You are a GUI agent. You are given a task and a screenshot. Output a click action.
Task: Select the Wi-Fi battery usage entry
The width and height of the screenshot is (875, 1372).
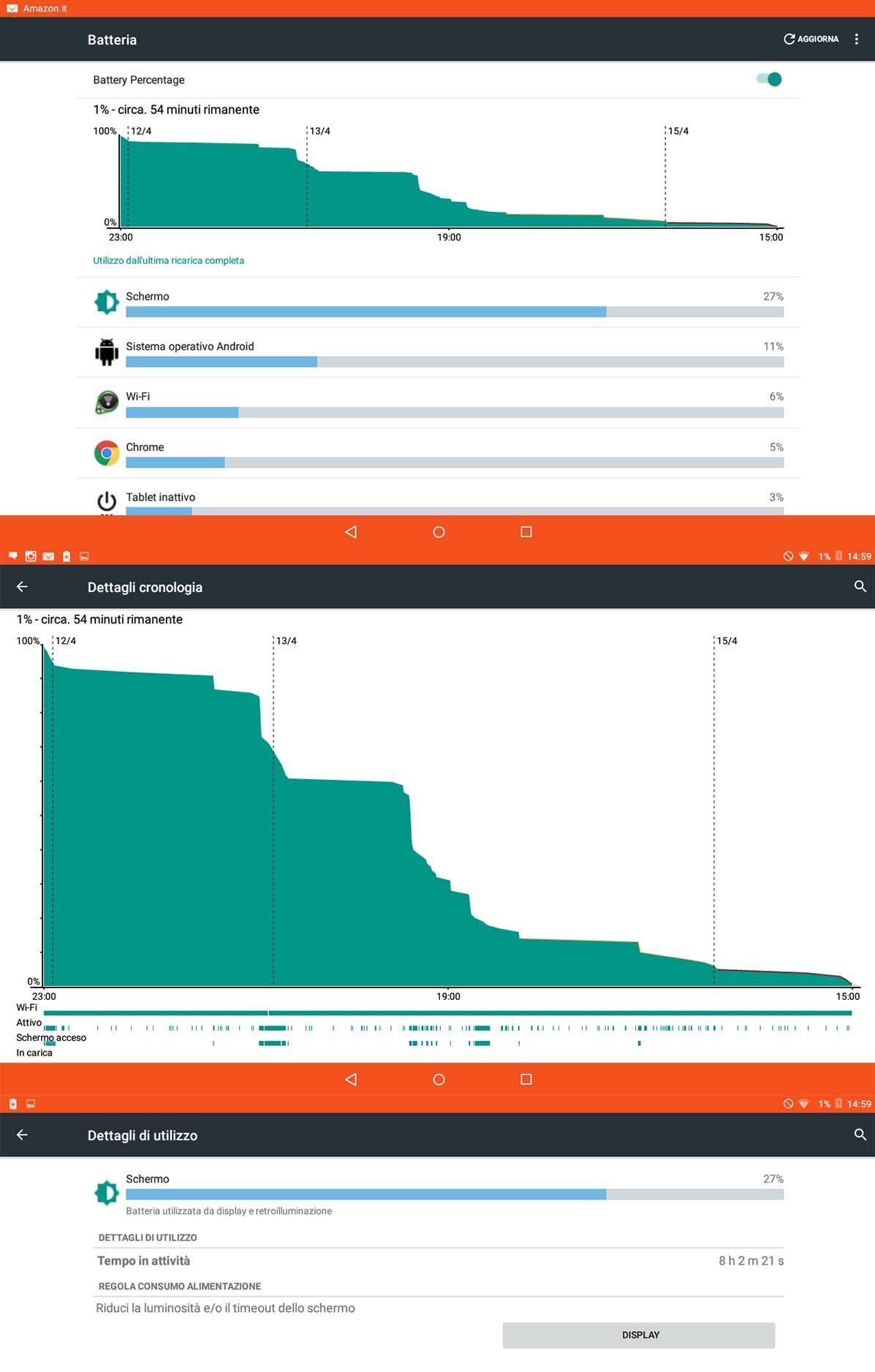[x=439, y=403]
